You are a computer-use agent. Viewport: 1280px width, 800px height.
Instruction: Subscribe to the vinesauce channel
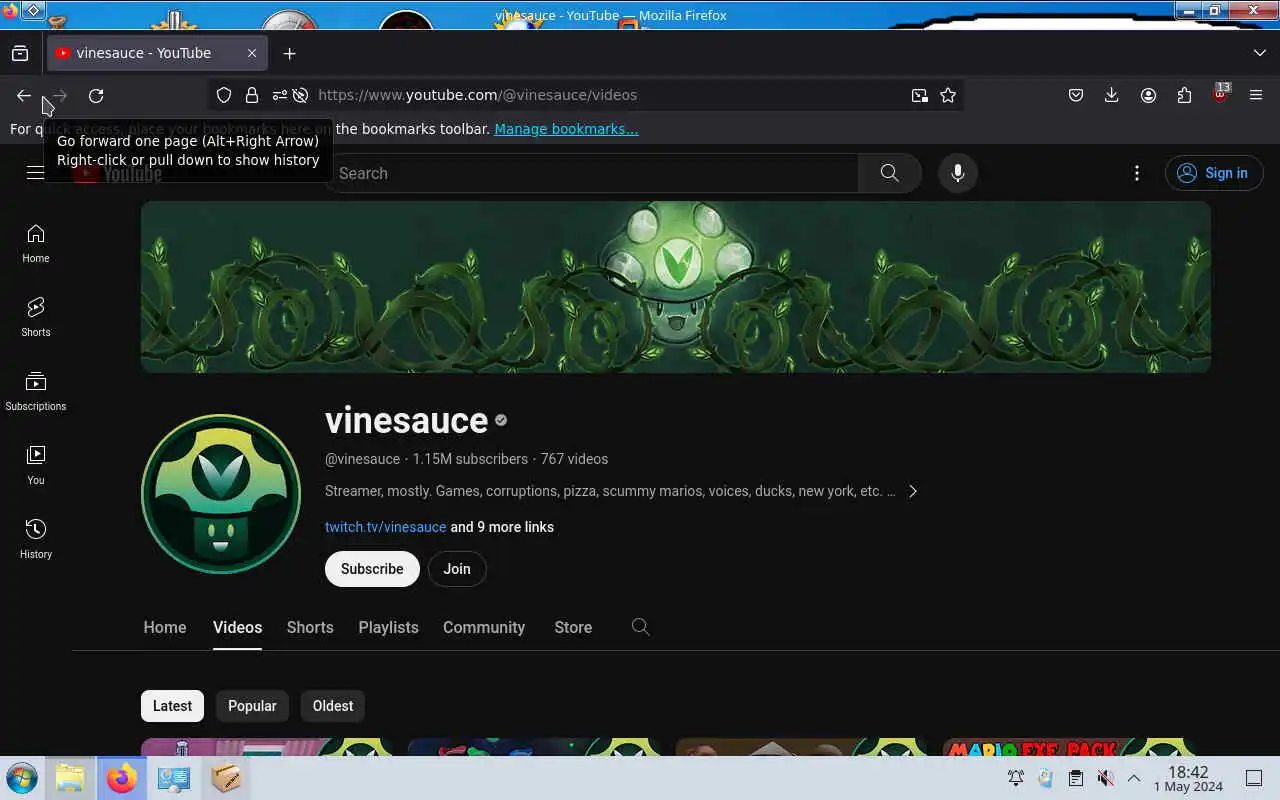372,569
